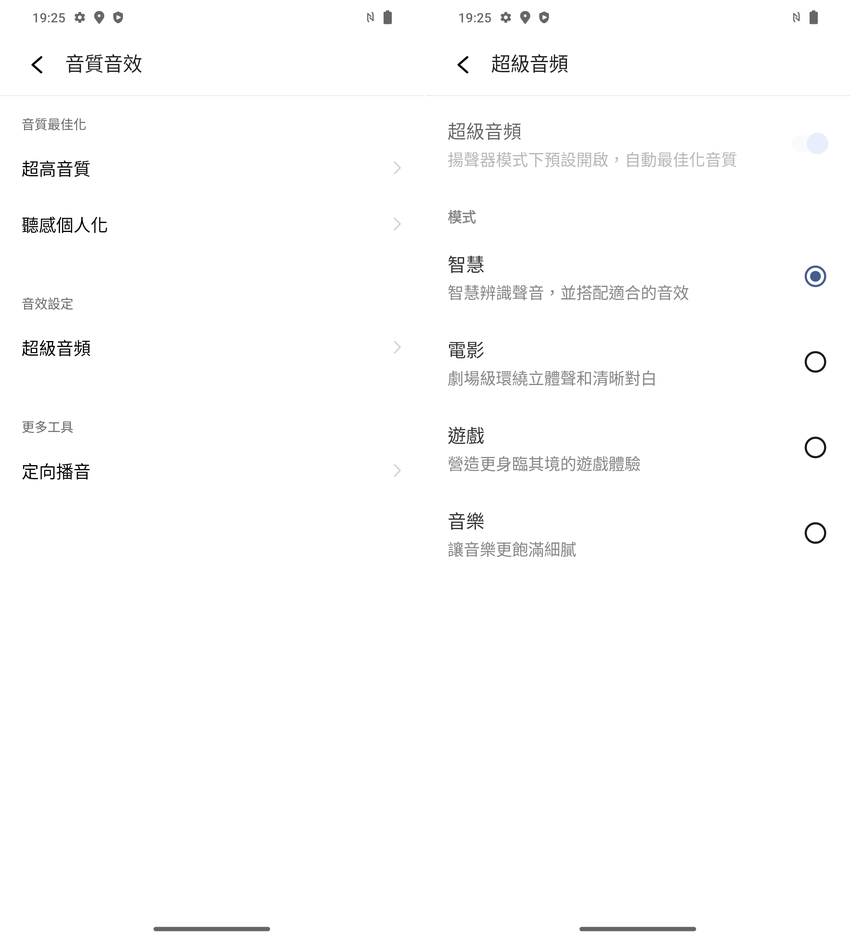This screenshot has height=942, width=850.
Task: Open the 定向播音 menu entry
Action: tap(212, 471)
